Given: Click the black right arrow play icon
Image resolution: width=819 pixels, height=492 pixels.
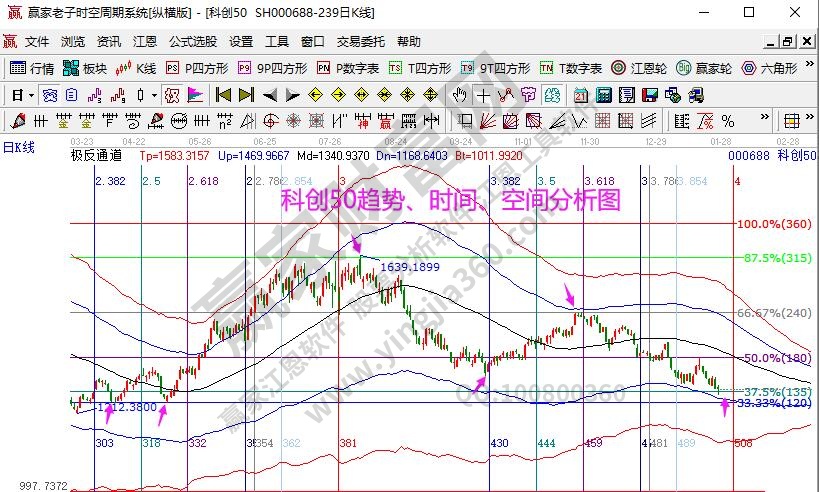Looking at the screenshot, I should (293, 95).
